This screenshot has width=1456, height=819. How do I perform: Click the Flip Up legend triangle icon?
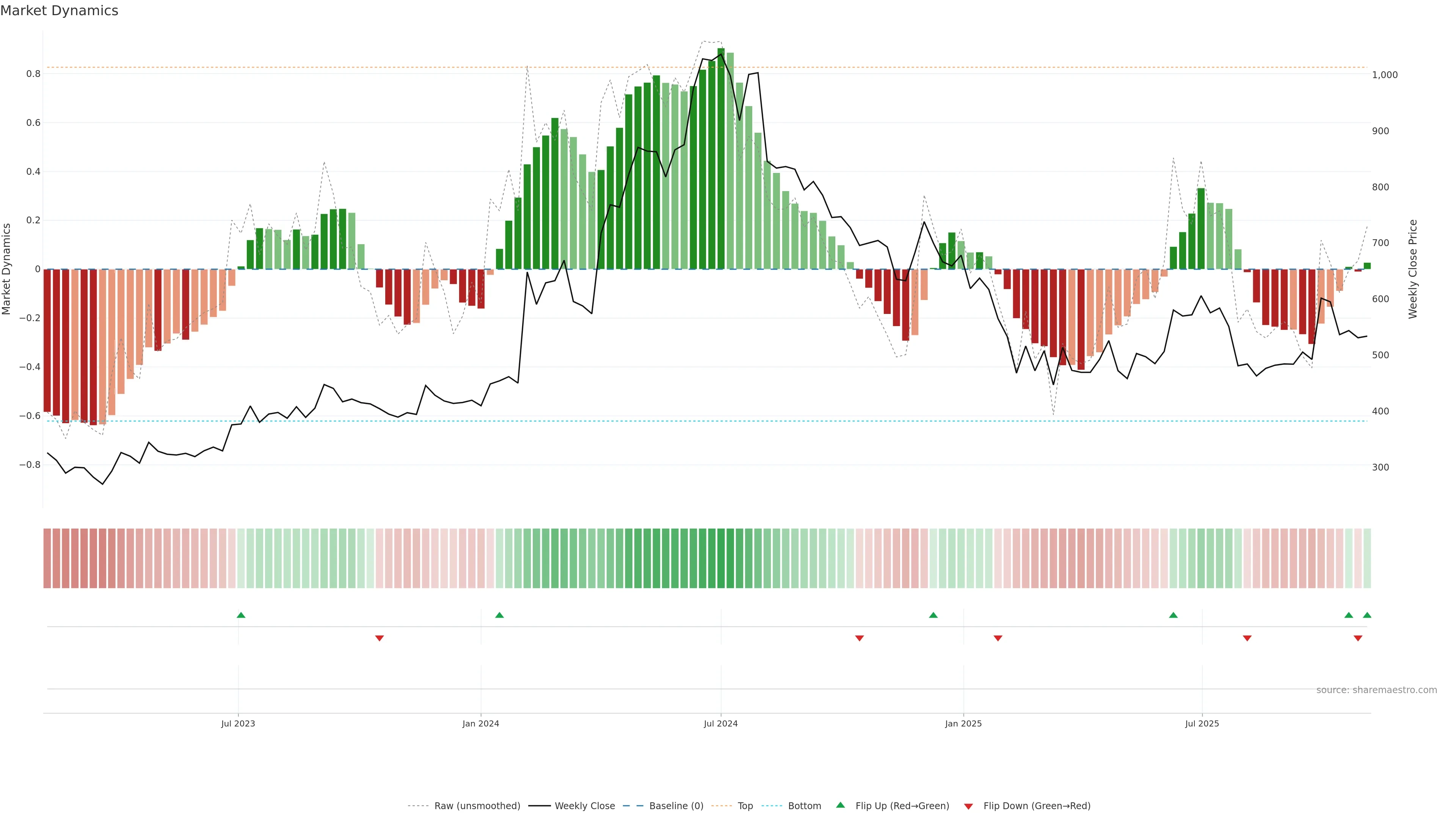841,805
